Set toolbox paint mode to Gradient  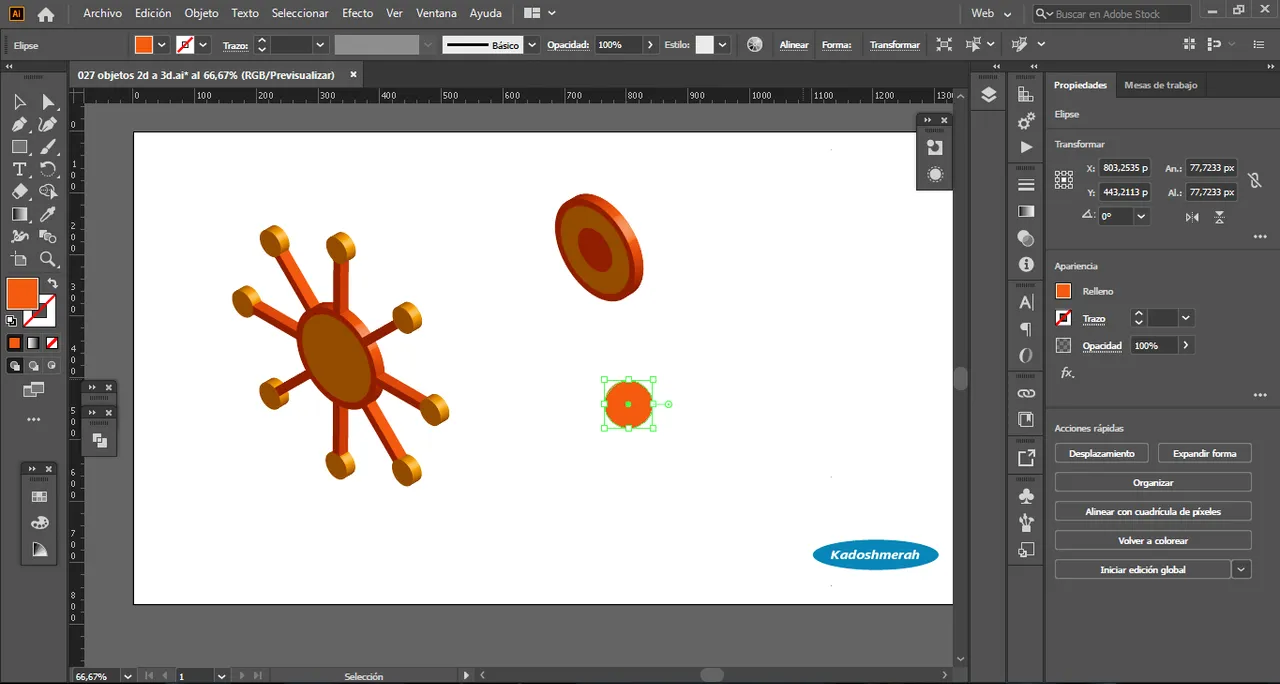[x=33, y=343]
